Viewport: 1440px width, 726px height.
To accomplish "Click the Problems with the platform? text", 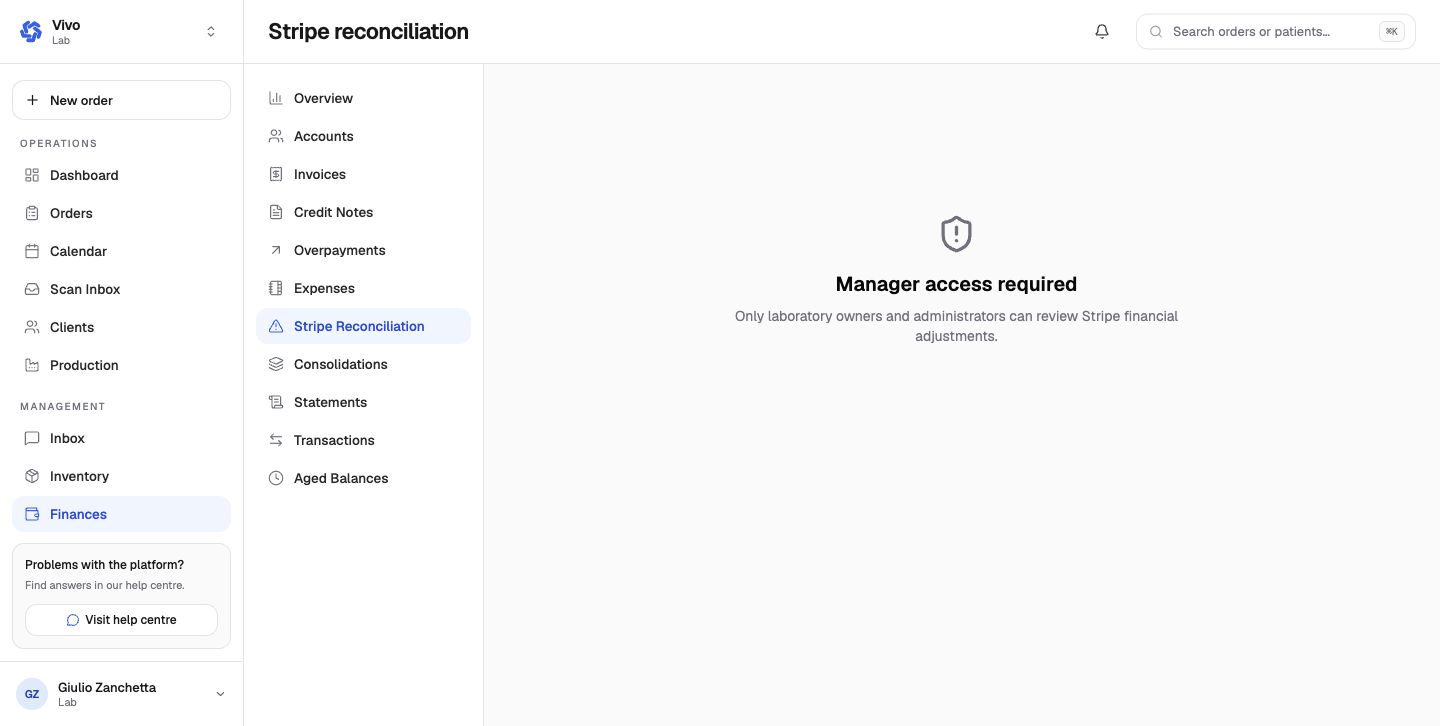I will click(104, 565).
